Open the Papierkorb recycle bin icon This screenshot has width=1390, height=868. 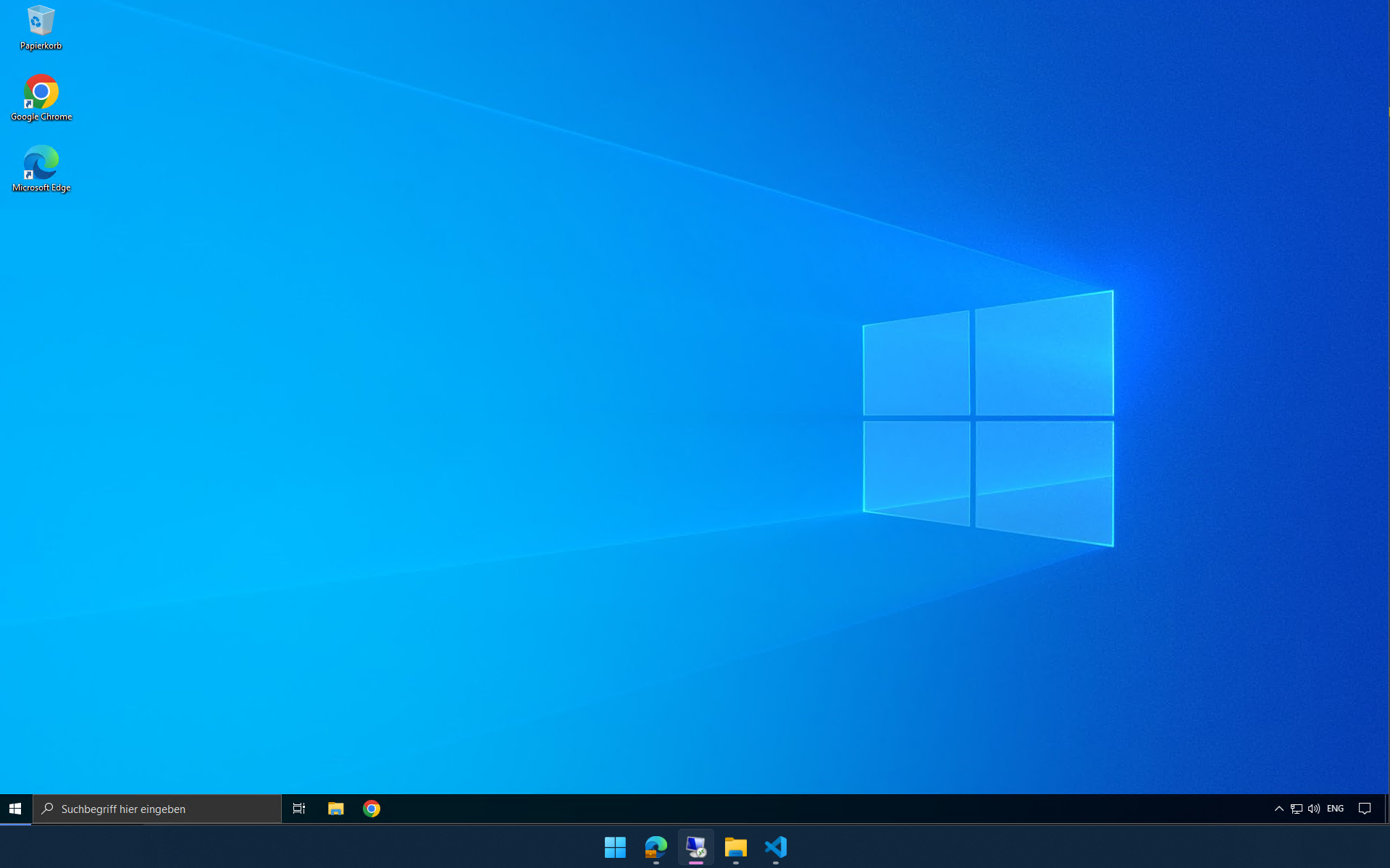tap(41, 28)
